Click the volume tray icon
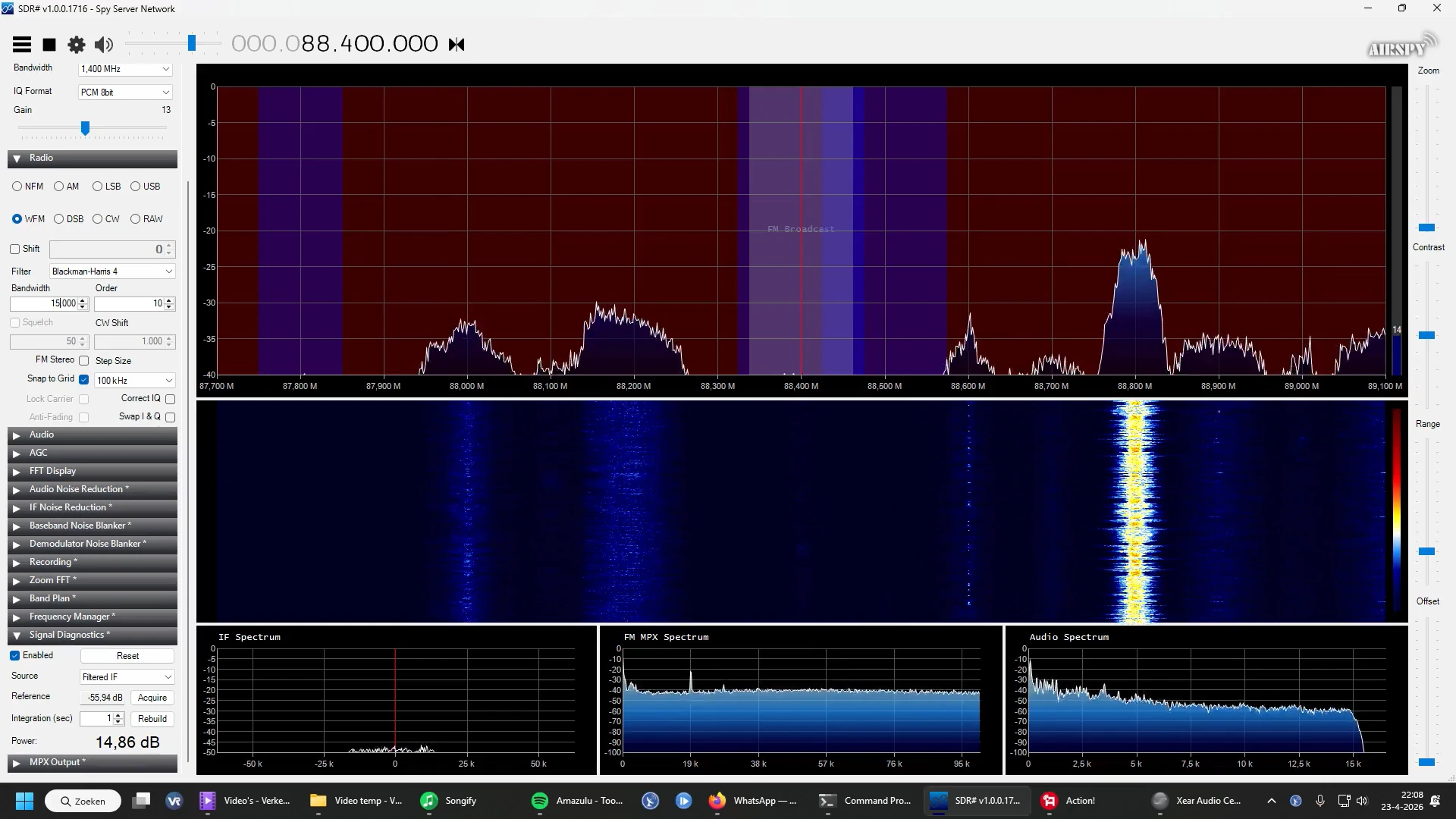Image resolution: width=1456 pixels, height=819 pixels. (1362, 801)
